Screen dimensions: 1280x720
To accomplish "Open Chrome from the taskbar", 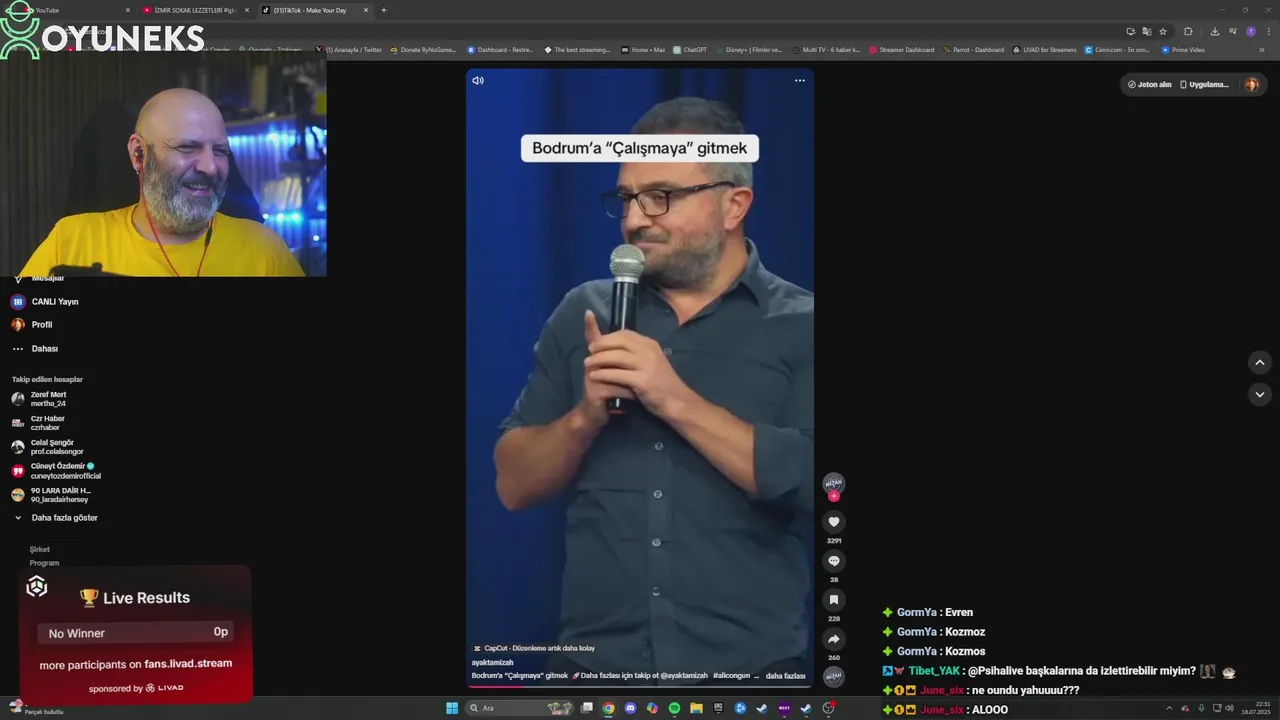I will [x=608, y=708].
